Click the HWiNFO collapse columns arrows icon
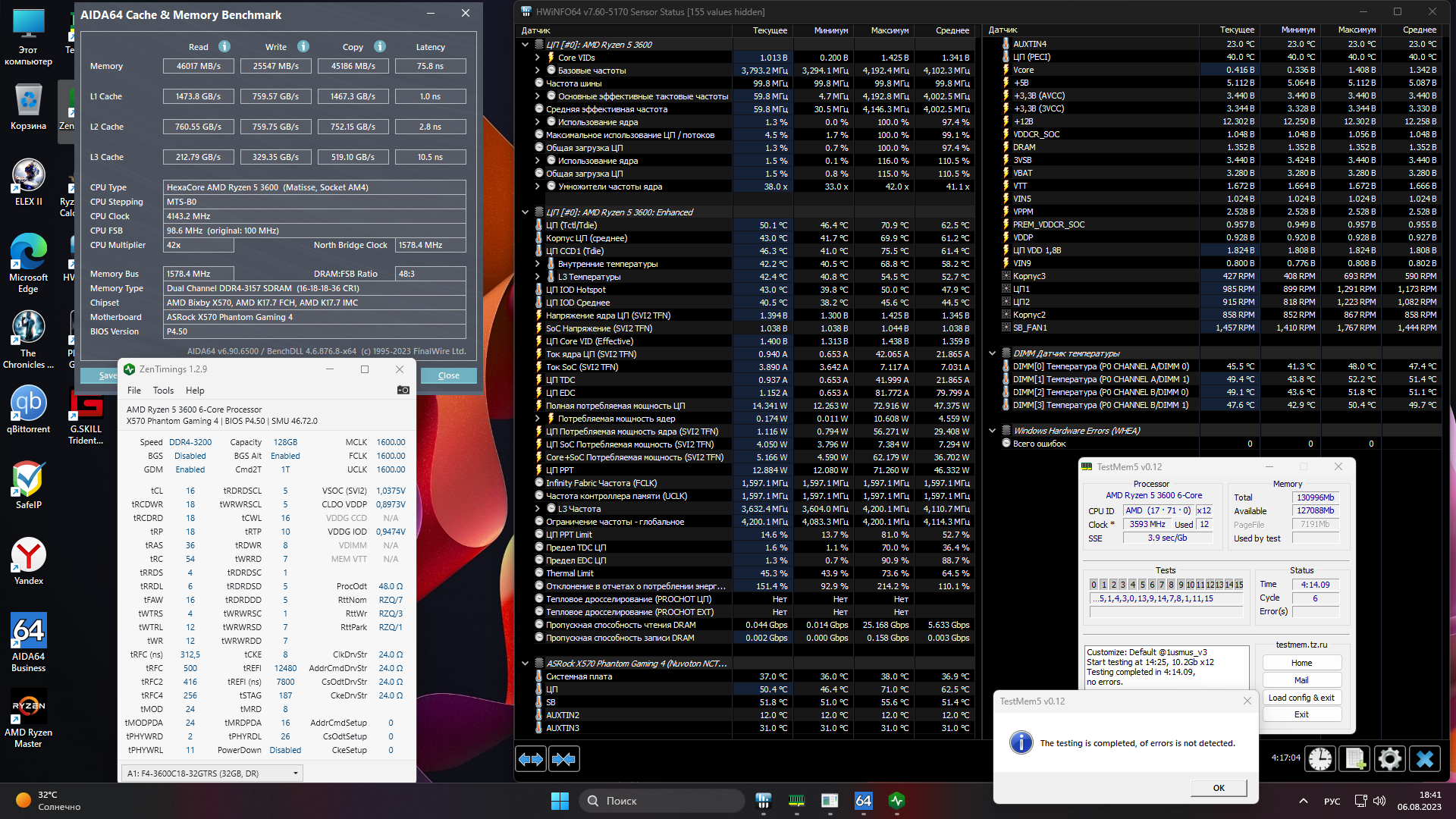 [x=563, y=759]
